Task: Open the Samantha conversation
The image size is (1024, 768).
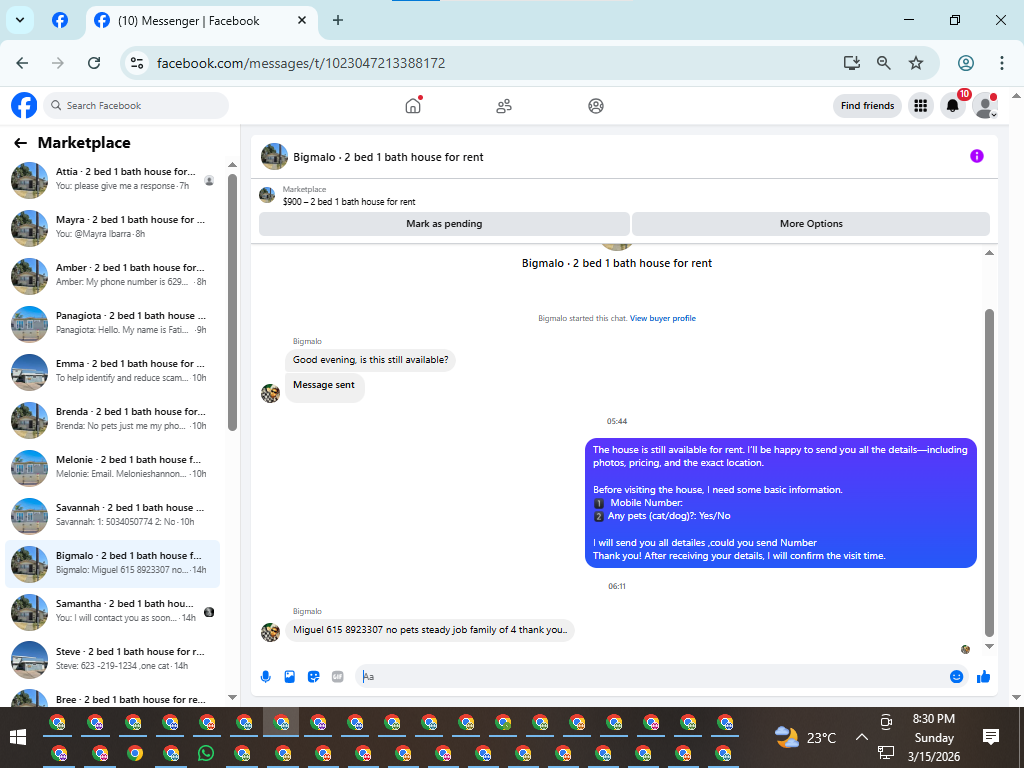Action: pyautogui.click(x=112, y=611)
